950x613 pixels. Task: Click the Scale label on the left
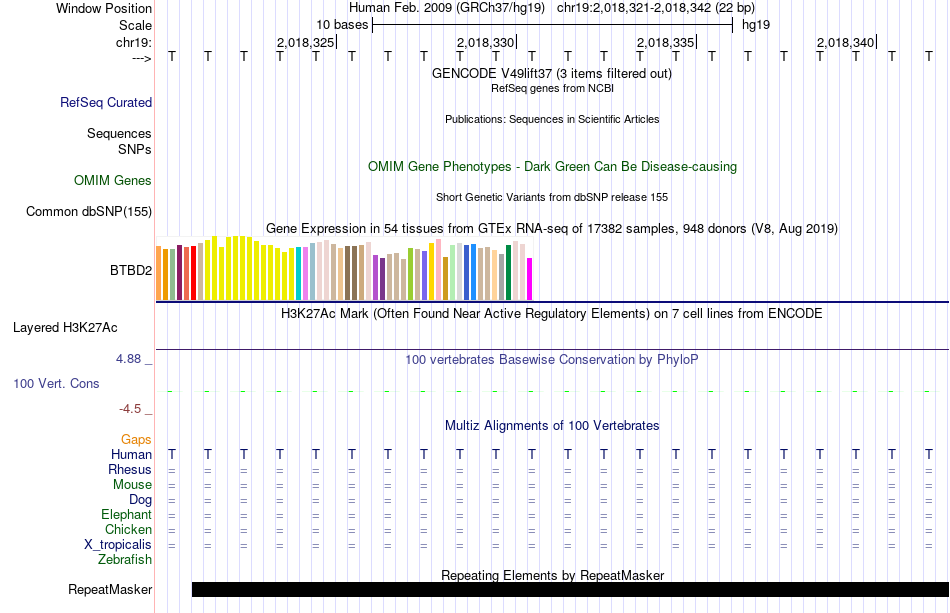[136, 25]
